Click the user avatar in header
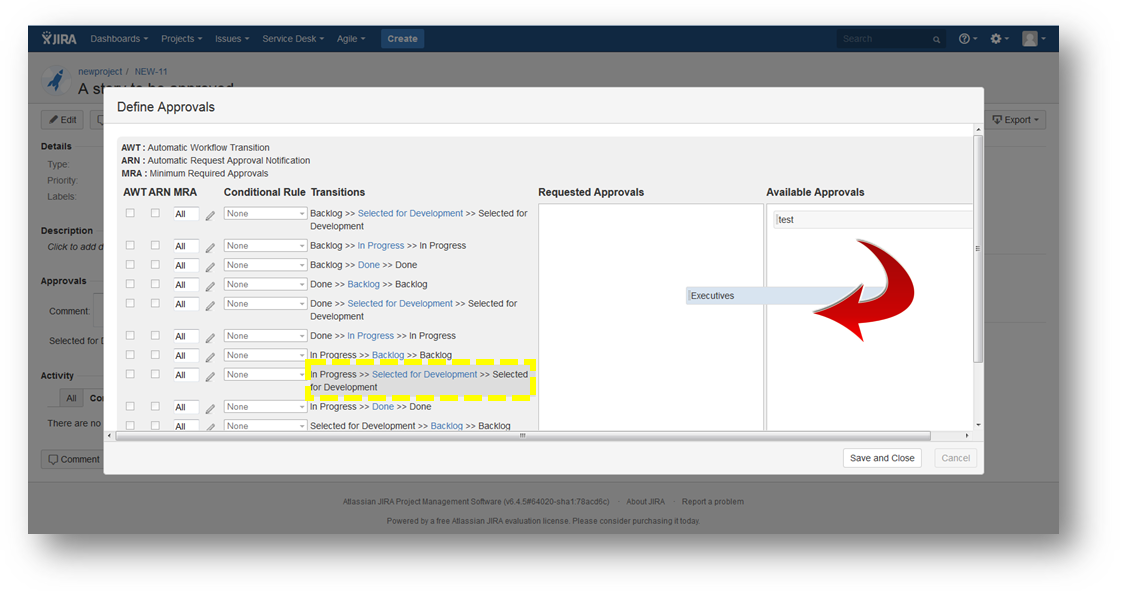This screenshot has height=591, width=1121. 1031,39
